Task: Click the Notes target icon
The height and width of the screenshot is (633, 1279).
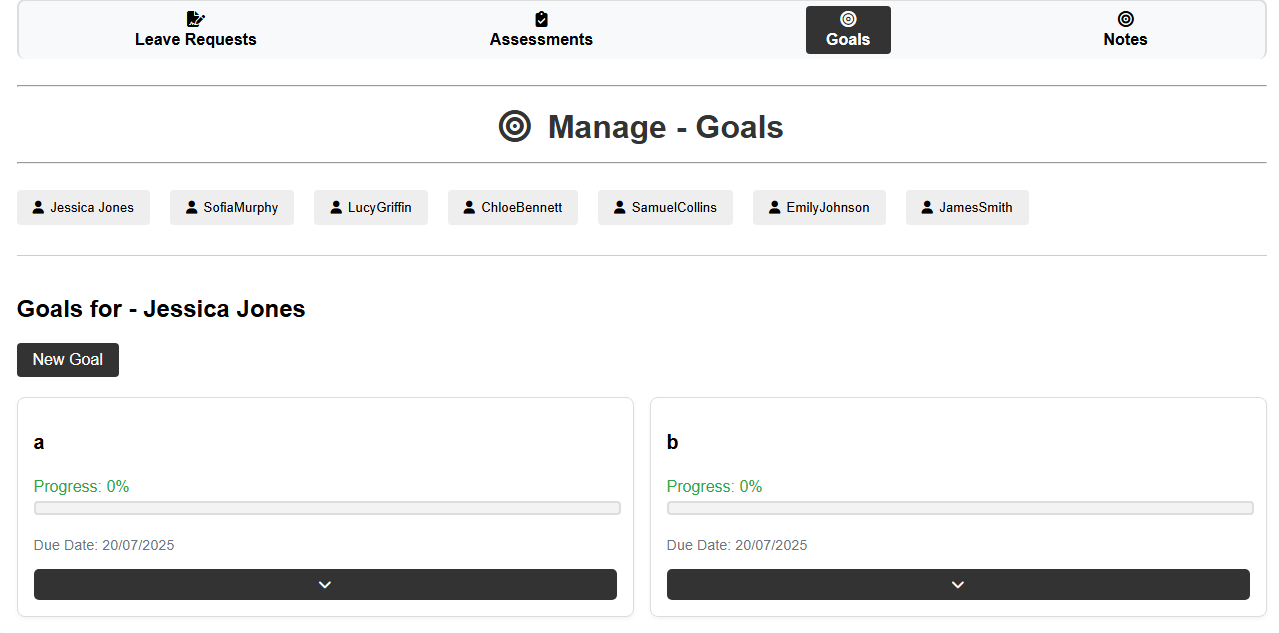Action: point(1125,17)
